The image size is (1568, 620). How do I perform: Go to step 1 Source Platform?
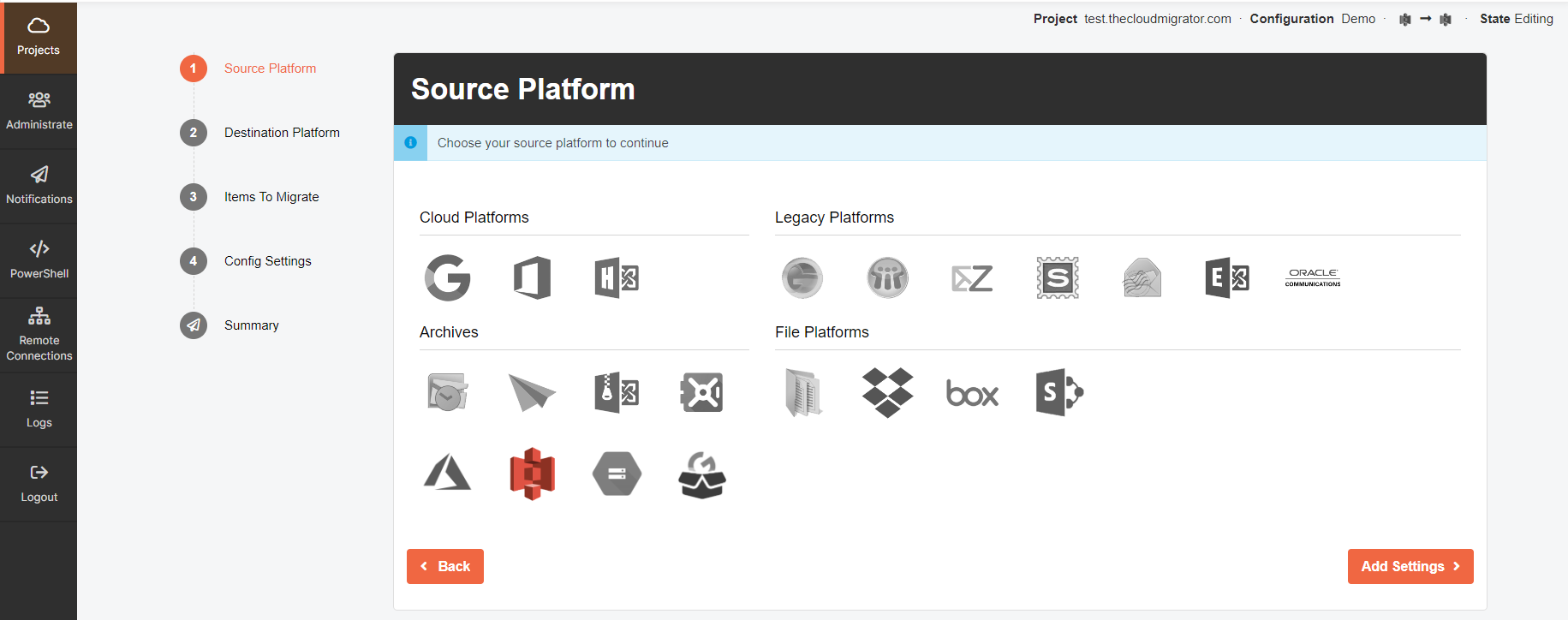click(248, 69)
